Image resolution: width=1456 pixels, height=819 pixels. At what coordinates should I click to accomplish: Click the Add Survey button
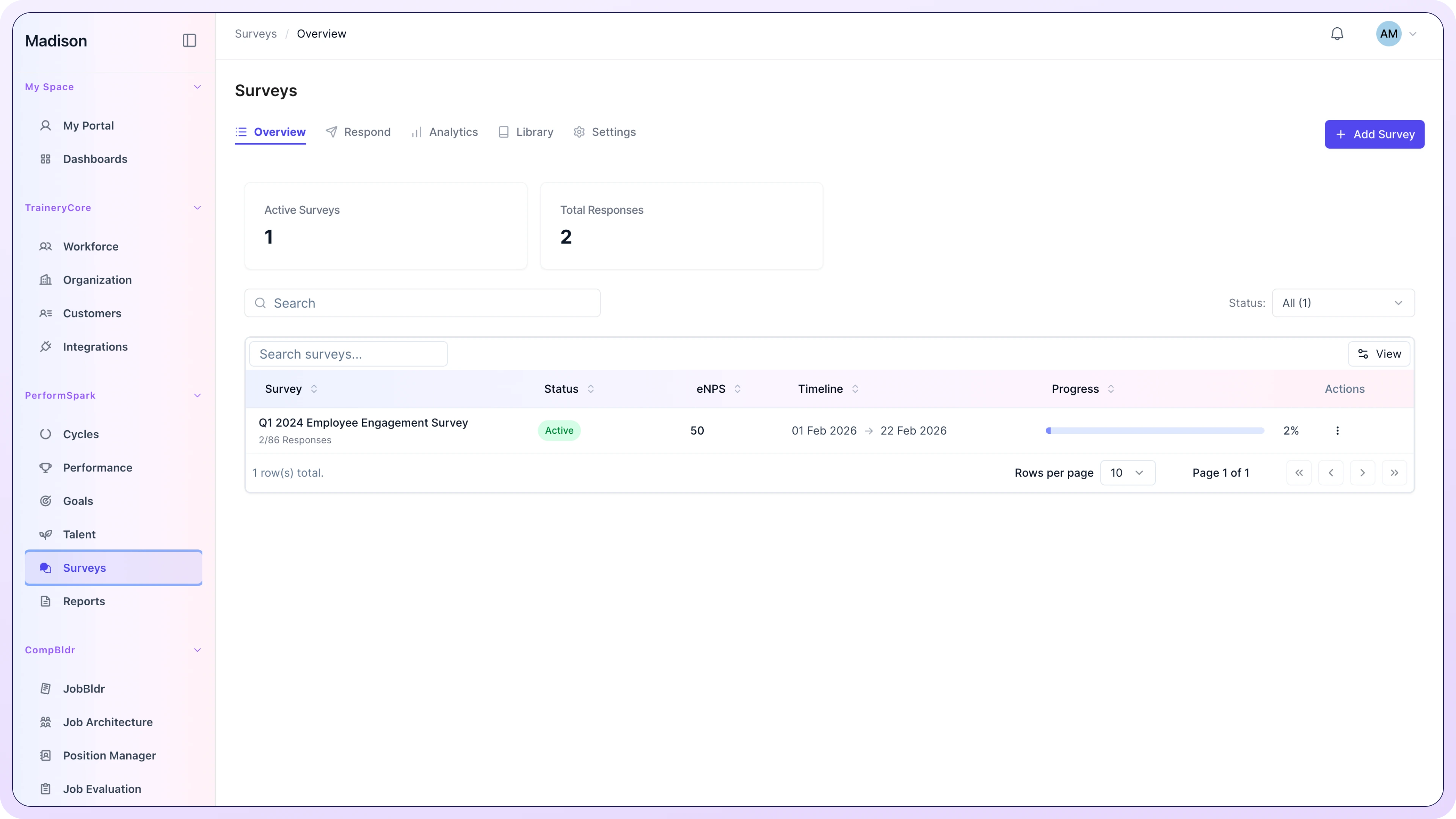tap(1374, 134)
